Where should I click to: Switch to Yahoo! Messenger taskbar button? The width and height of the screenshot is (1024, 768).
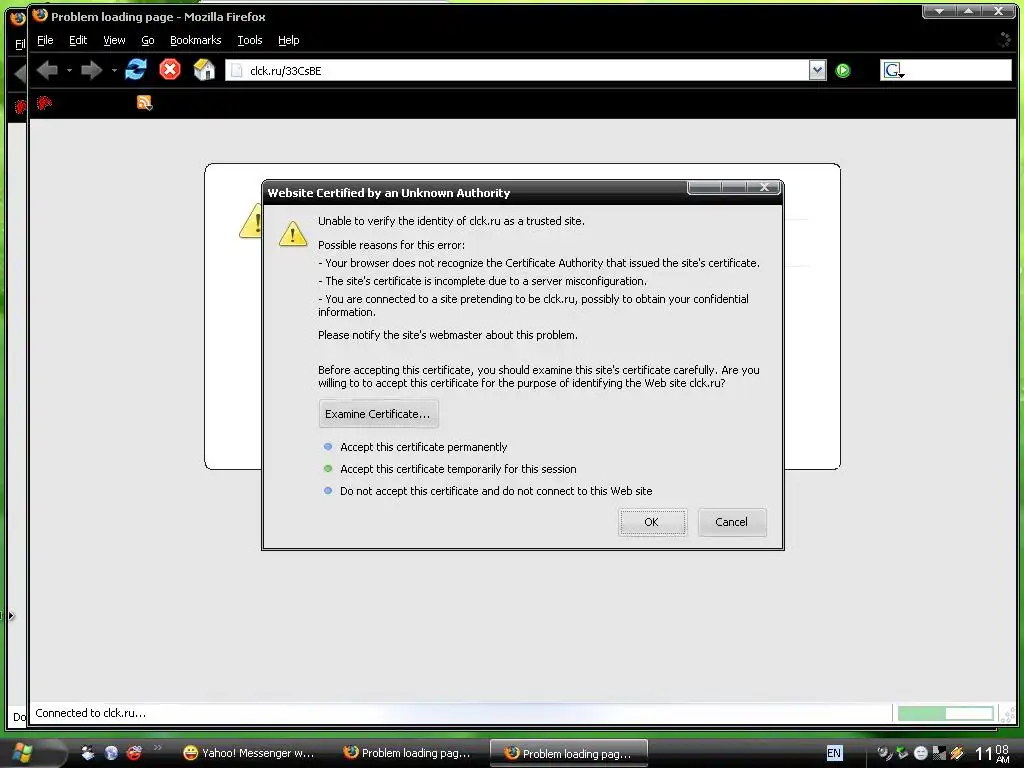point(249,753)
